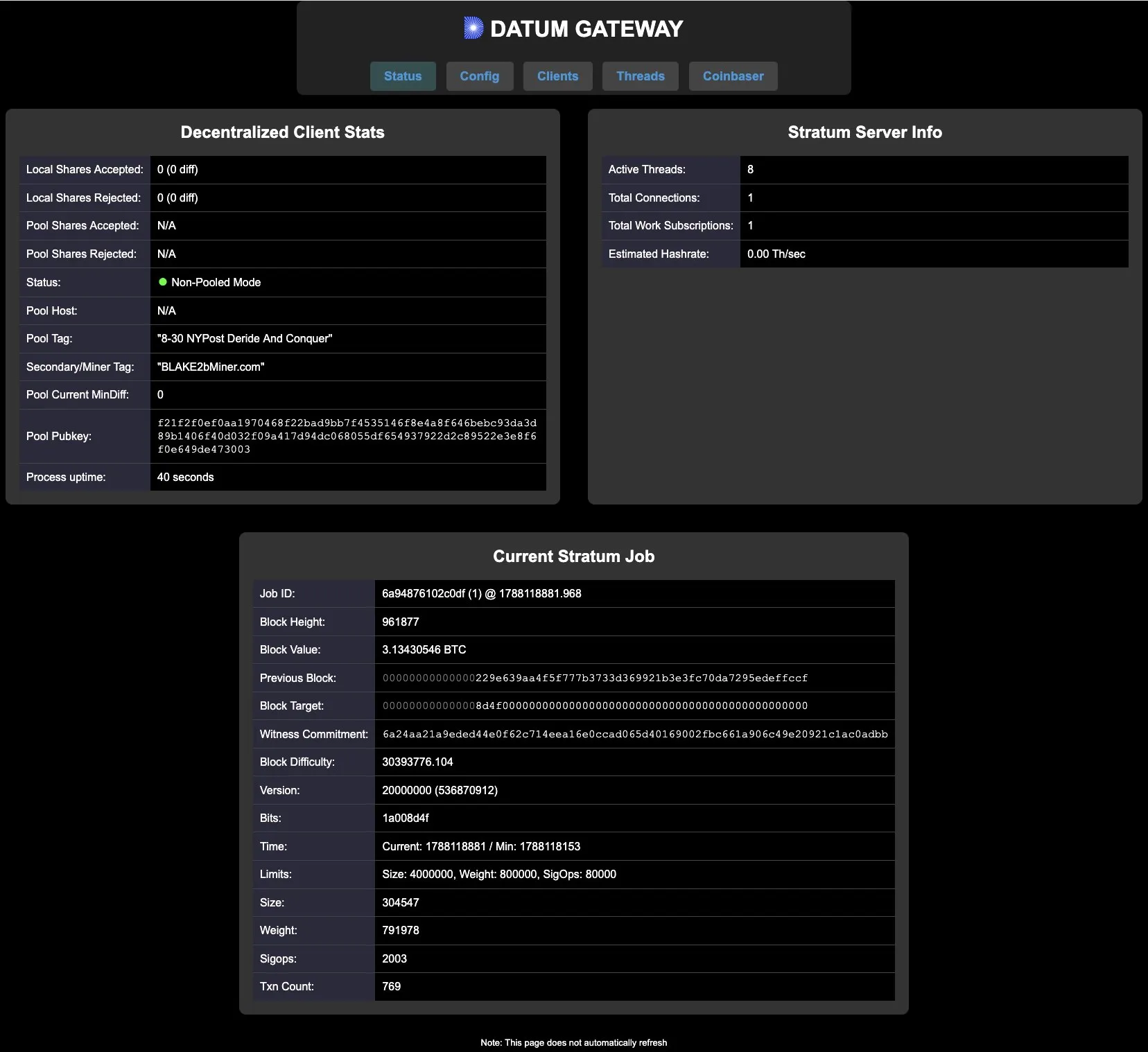Click the Total Connections label
This screenshot has width=1148, height=1052.
coord(654,198)
